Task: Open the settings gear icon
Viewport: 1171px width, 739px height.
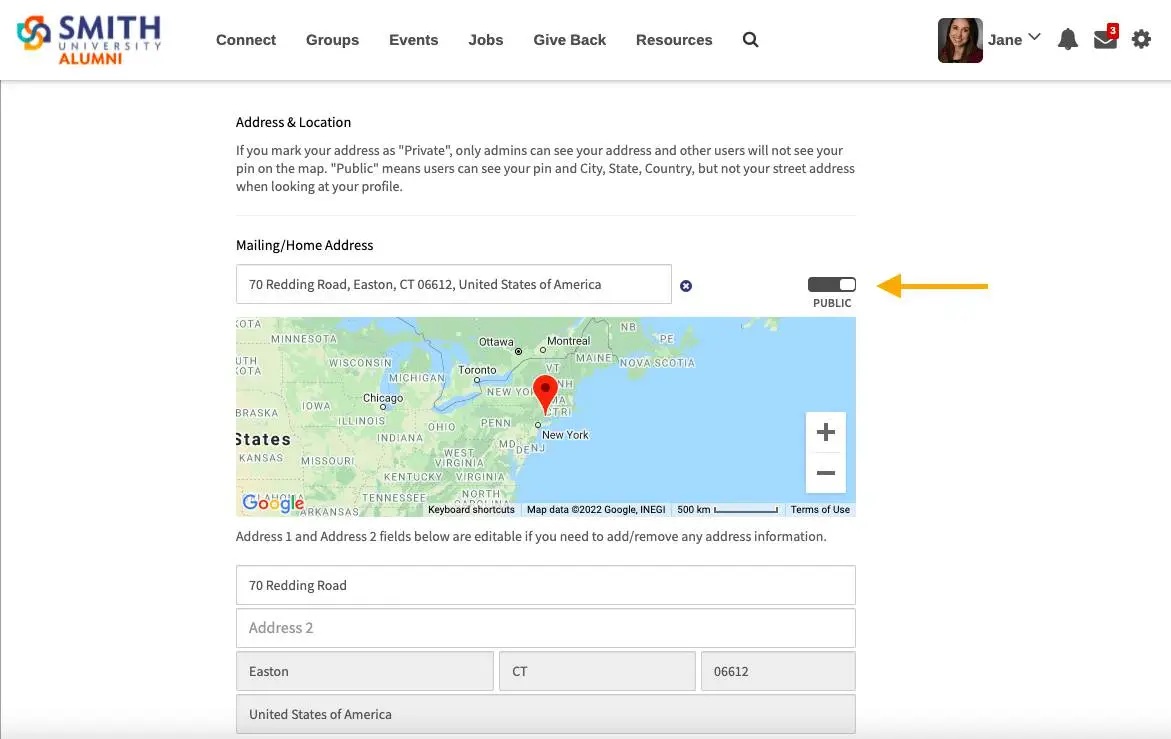Action: [1141, 39]
